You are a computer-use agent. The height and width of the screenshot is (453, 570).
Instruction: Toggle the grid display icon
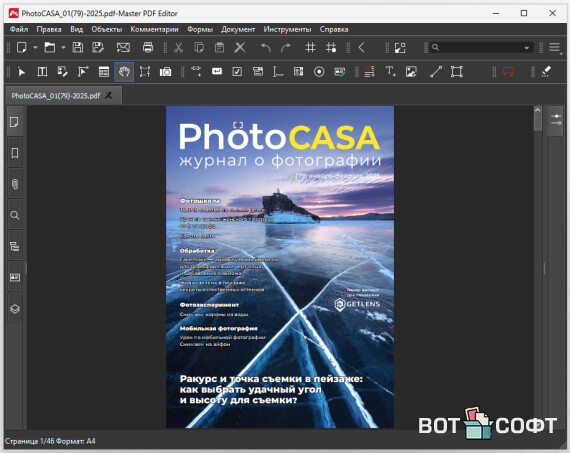(310, 47)
